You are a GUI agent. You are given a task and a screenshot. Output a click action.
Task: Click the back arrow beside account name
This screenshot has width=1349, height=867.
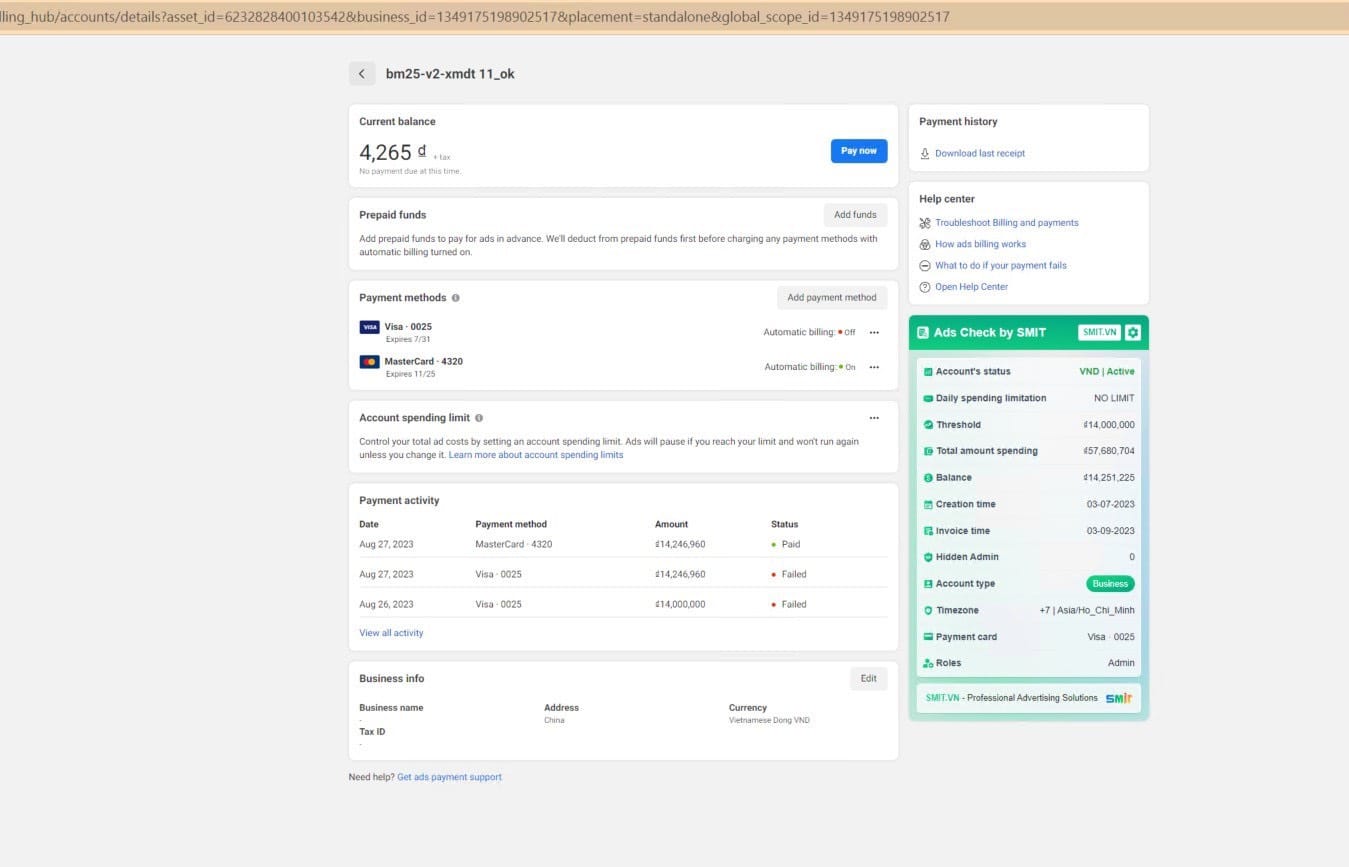[x=361, y=74]
